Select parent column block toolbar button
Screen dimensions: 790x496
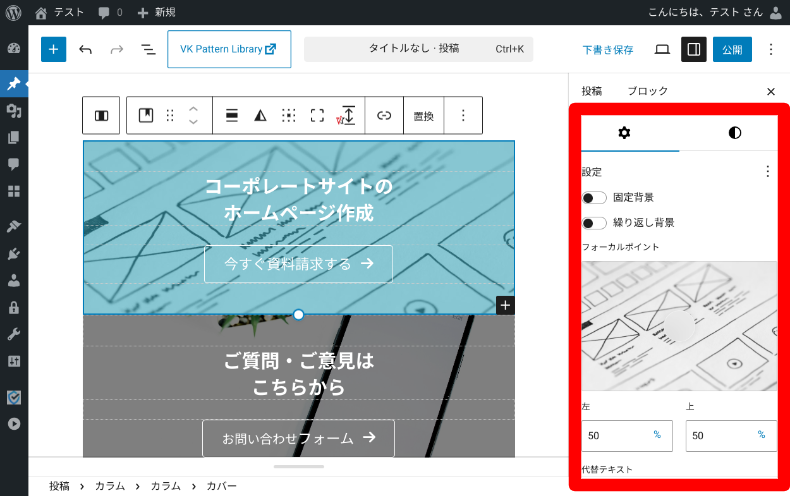[101, 116]
